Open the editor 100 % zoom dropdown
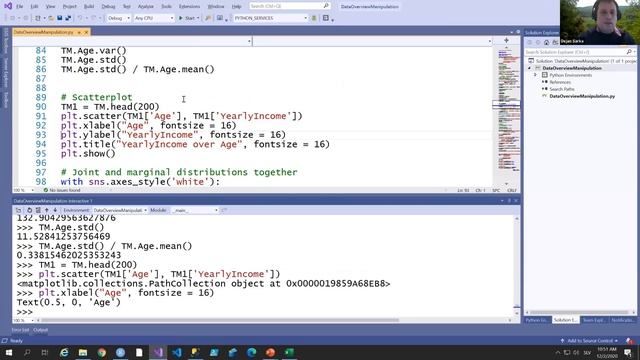The image size is (640, 360). [x=23, y=190]
